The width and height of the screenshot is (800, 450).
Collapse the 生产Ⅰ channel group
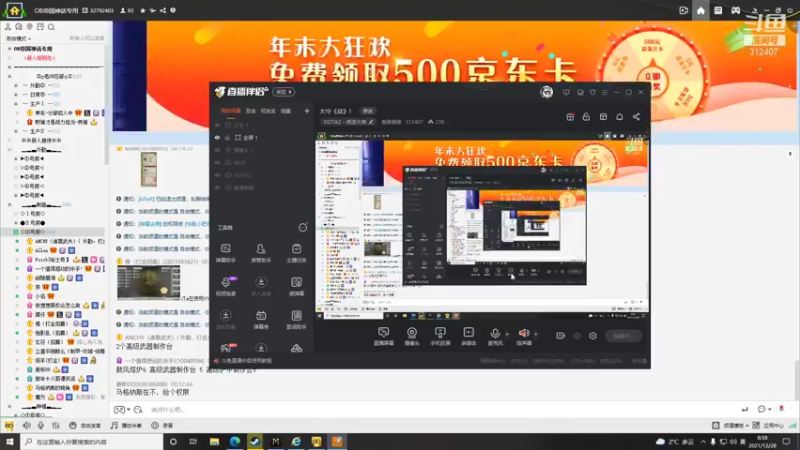(16, 104)
